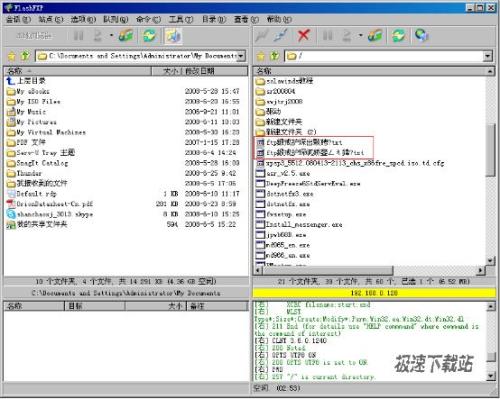
Task: Open the 查看 menu
Action: pos(246,19)
